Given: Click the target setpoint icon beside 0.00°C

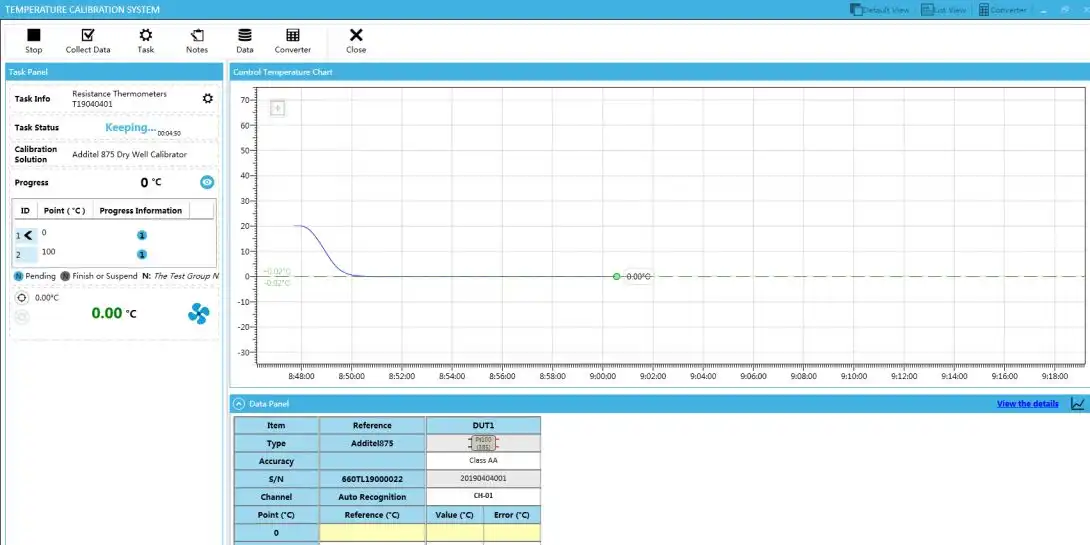Looking at the screenshot, I should pos(22,297).
